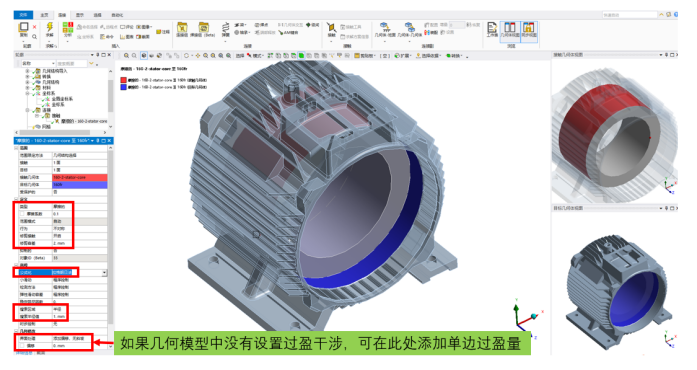697x370 pixels.
Task: Collapse the ribbon with the up chevron
Action: coord(661,15)
